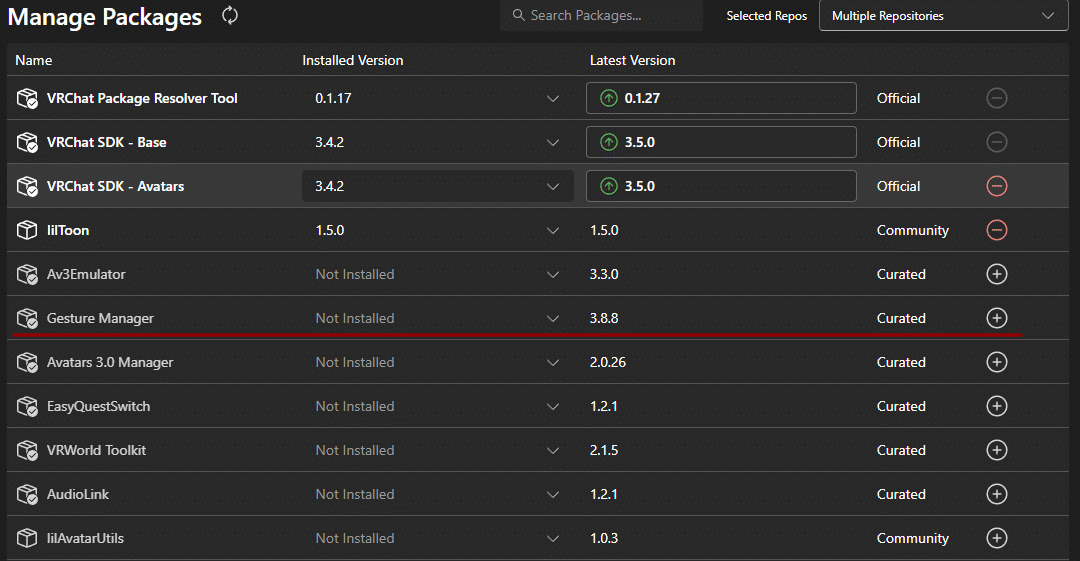1080x561 pixels.
Task: Remove lilToon with its minus icon
Action: click(x=997, y=230)
